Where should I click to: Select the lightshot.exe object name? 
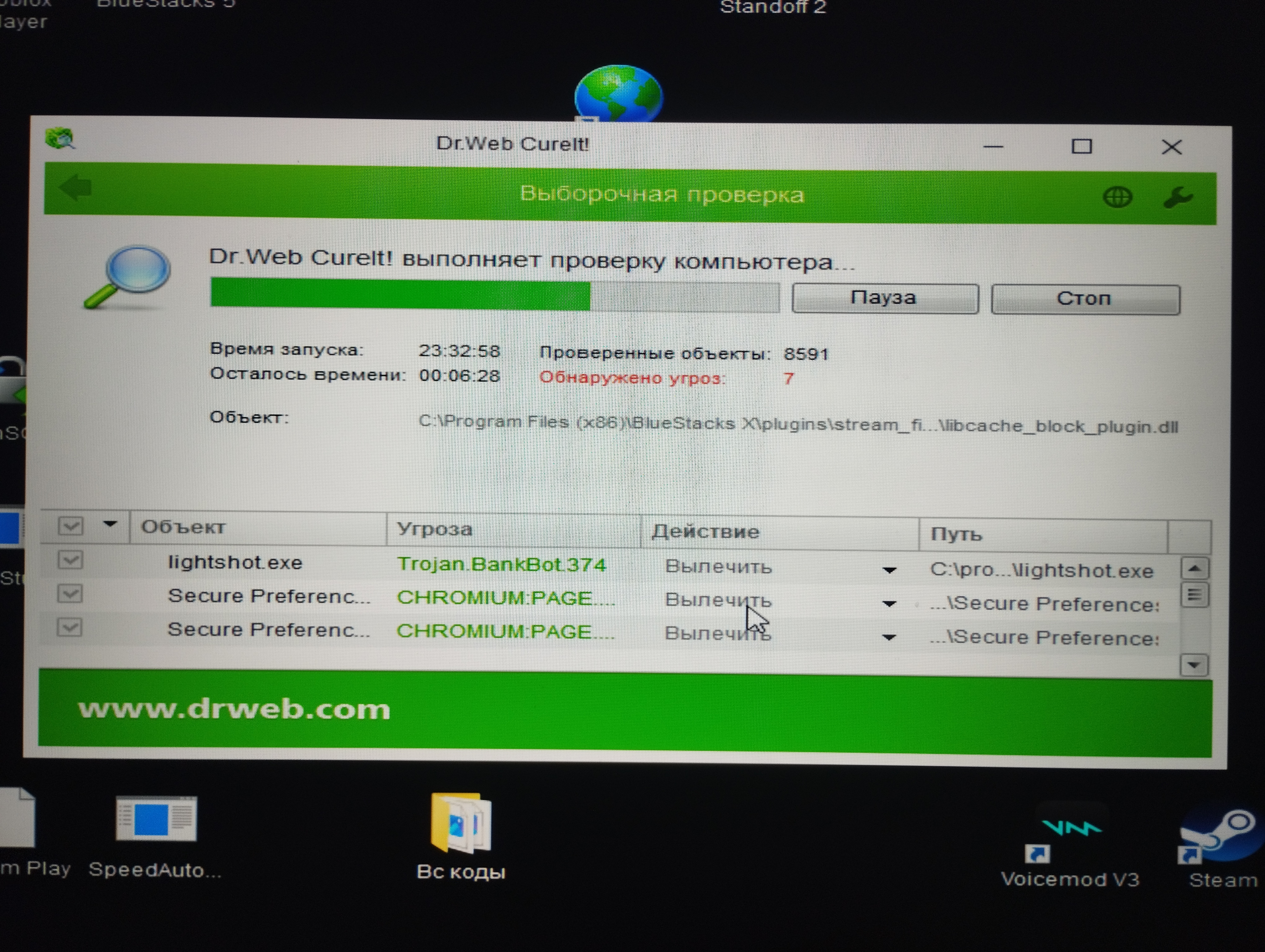[235, 562]
